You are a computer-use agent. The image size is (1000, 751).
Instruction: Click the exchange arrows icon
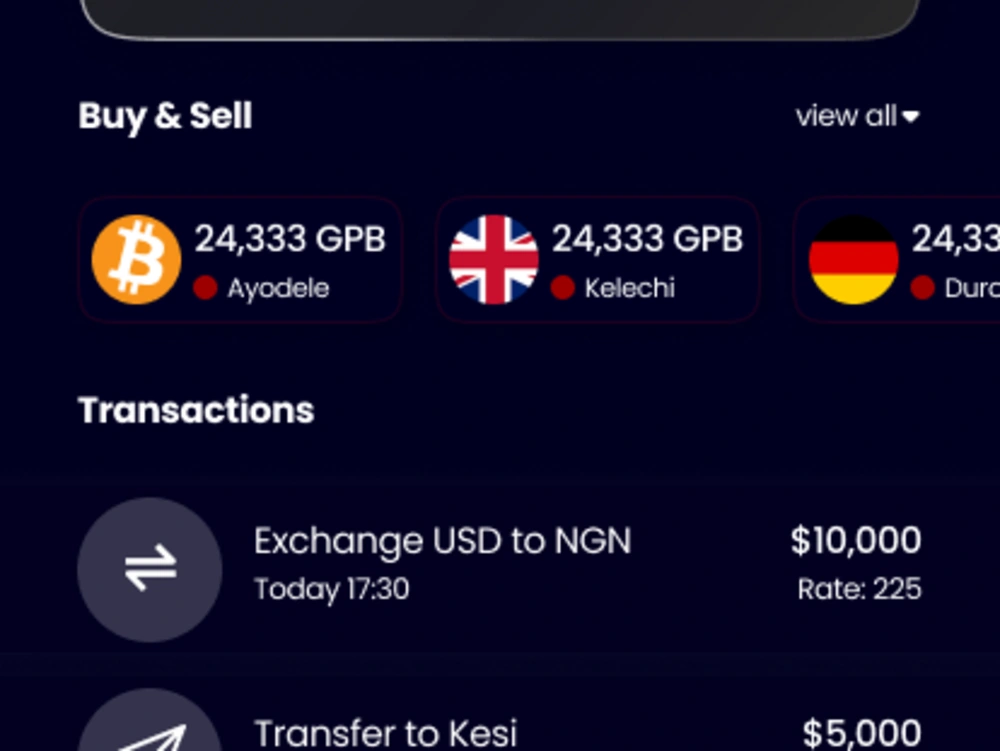point(150,569)
